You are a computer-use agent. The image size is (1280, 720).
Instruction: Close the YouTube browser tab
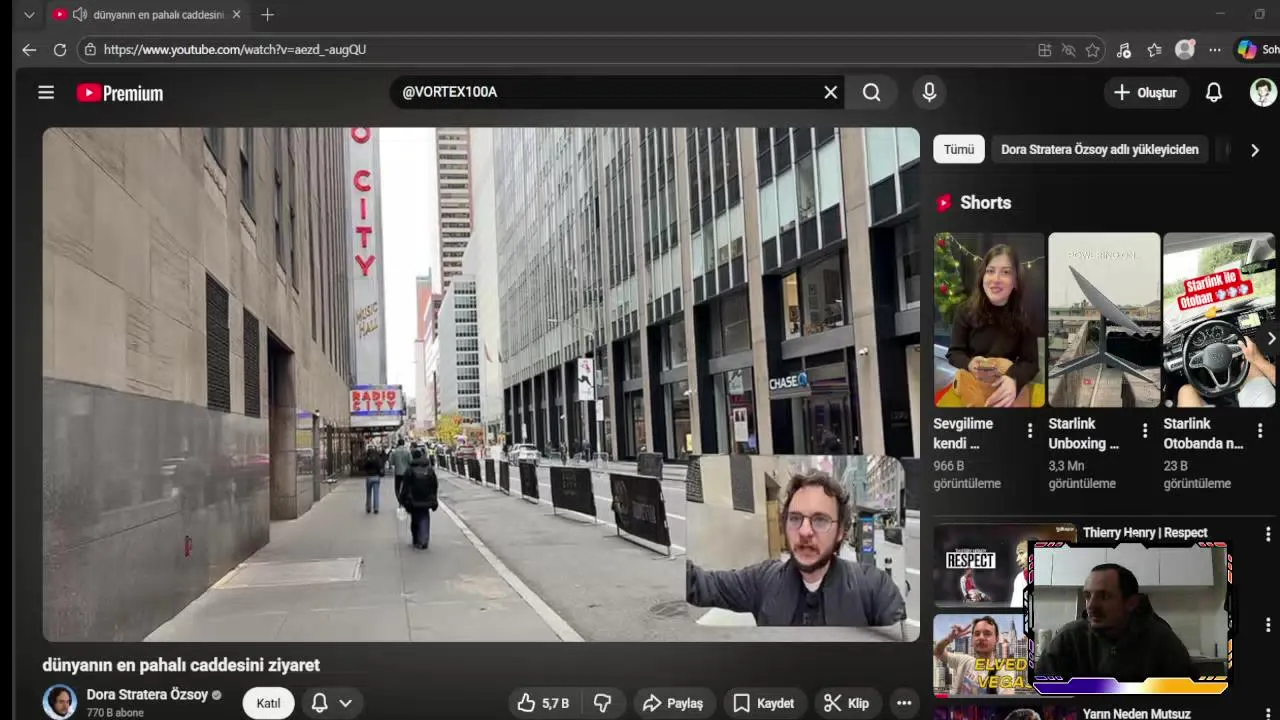(236, 15)
